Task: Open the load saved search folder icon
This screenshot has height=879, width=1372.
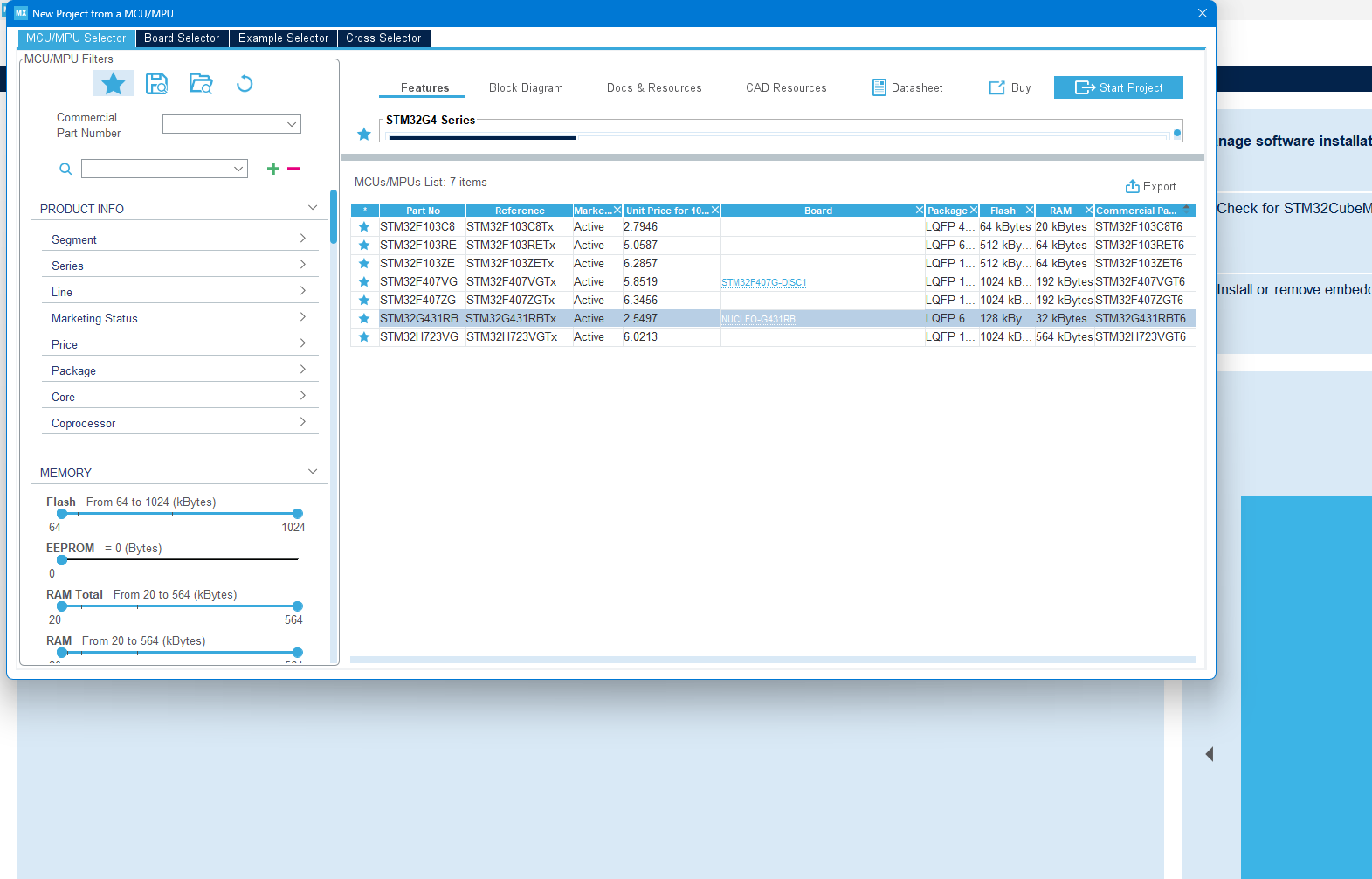Action: (x=201, y=84)
